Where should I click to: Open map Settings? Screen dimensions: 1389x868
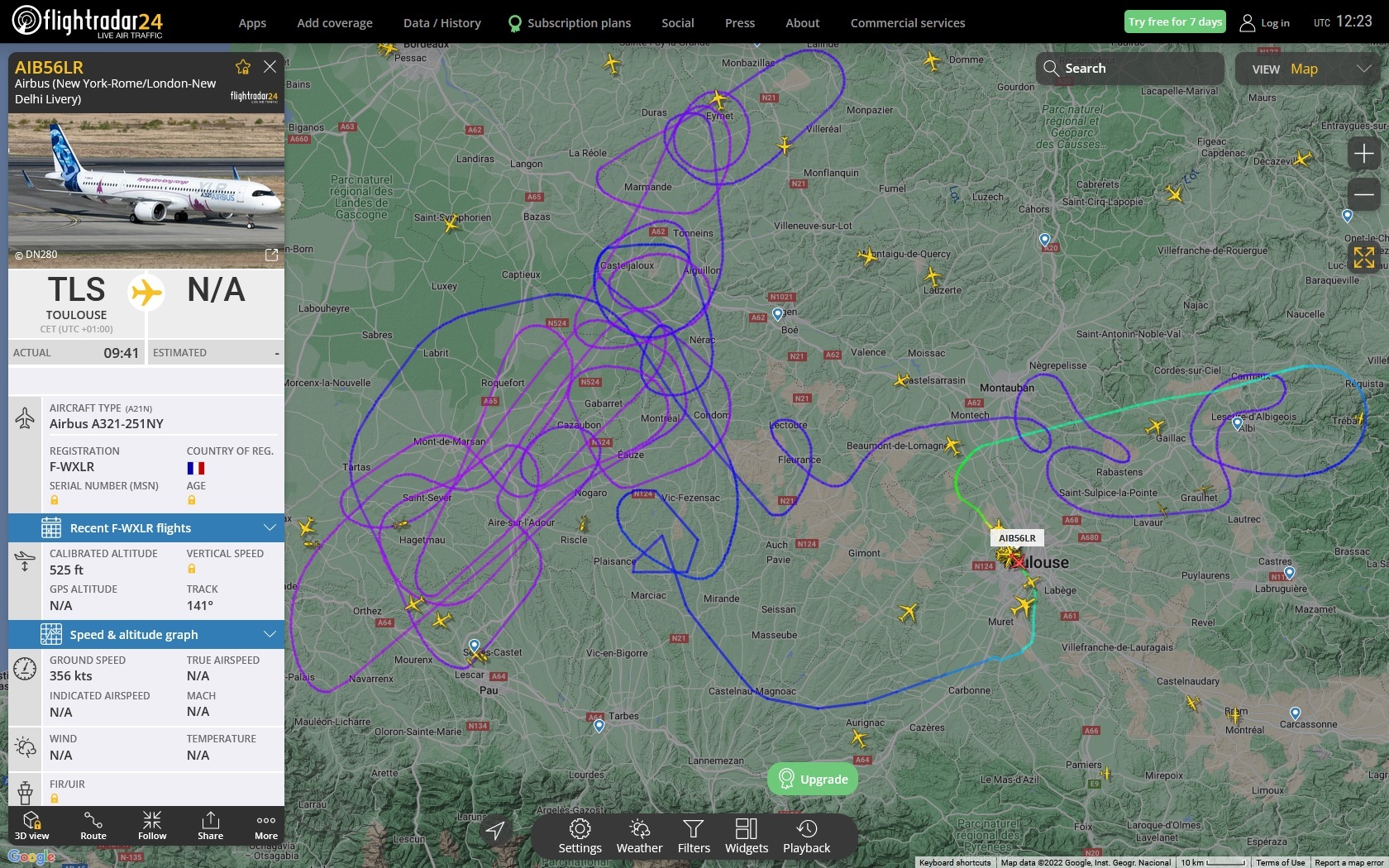point(580,836)
